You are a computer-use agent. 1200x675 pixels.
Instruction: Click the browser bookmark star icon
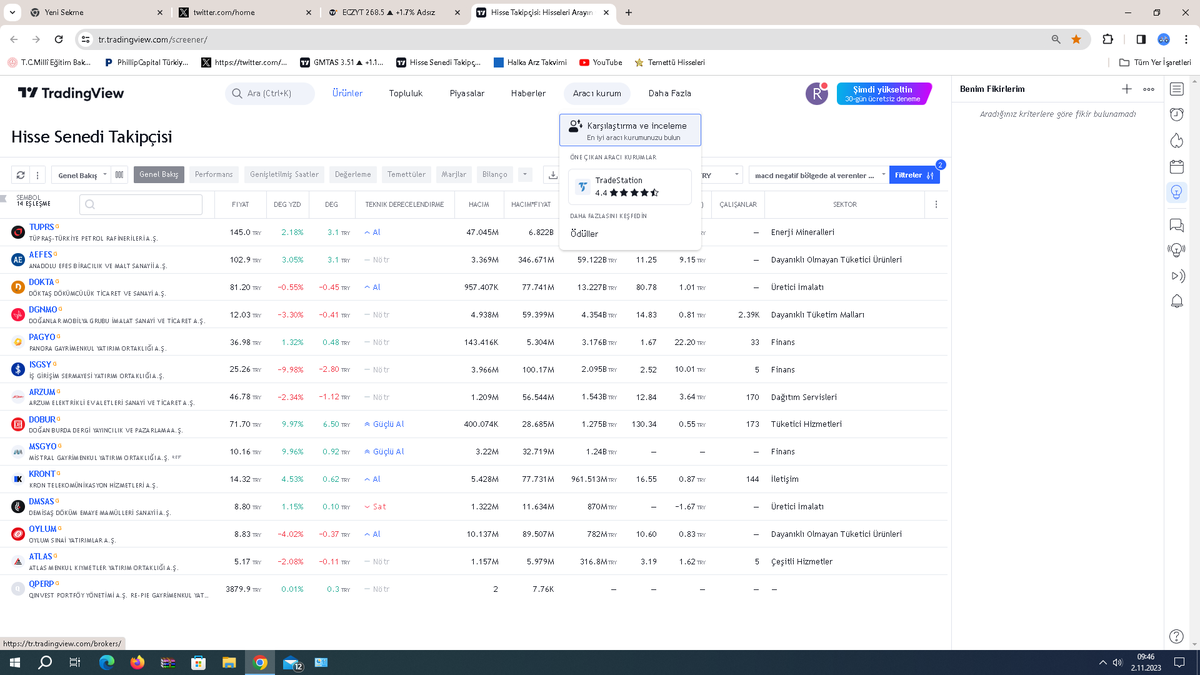pos(1076,39)
